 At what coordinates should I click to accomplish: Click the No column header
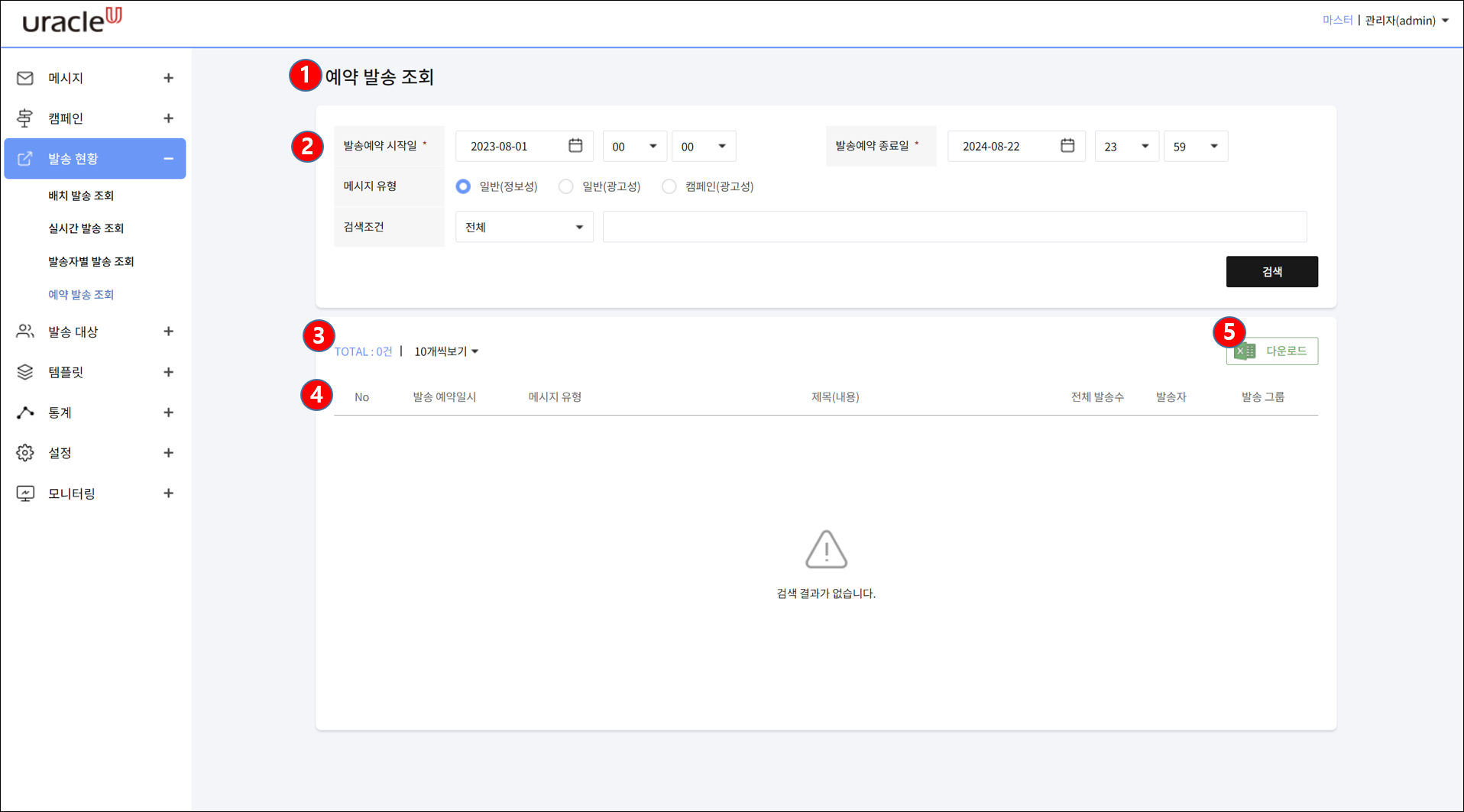(x=361, y=397)
